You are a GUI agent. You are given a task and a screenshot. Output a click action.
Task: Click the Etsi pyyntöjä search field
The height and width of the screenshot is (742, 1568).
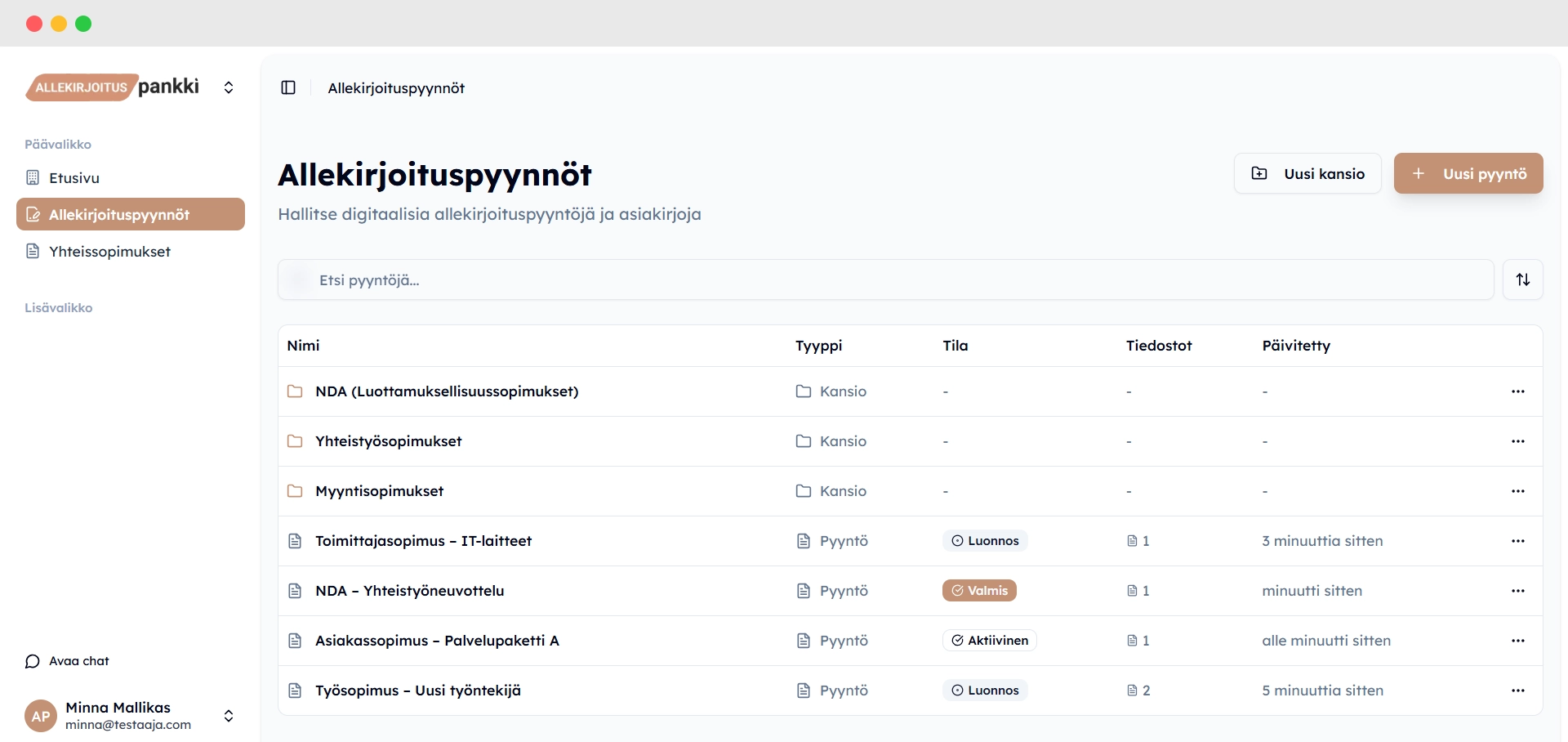pos(885,280)
